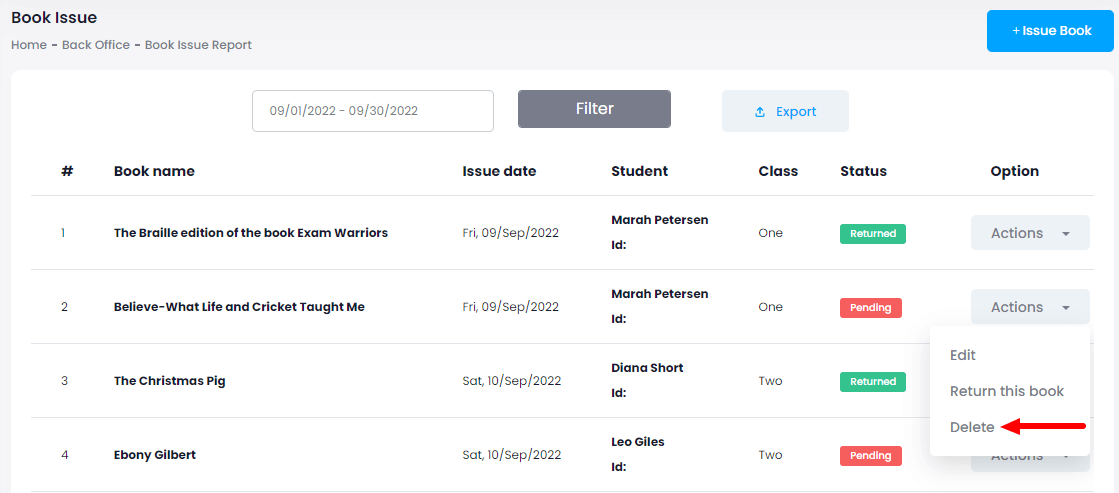Click the Status column header

pos(863,171)
